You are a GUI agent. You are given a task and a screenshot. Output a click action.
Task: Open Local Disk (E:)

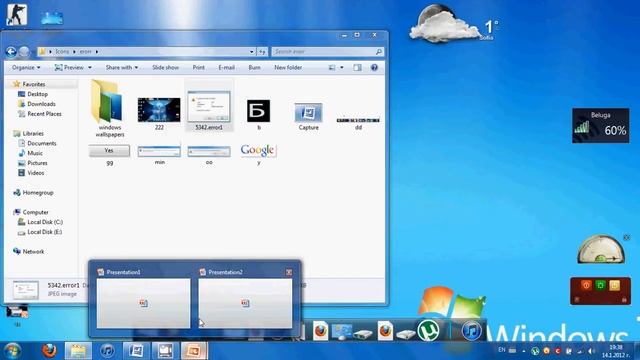click(x=44, y=232)
